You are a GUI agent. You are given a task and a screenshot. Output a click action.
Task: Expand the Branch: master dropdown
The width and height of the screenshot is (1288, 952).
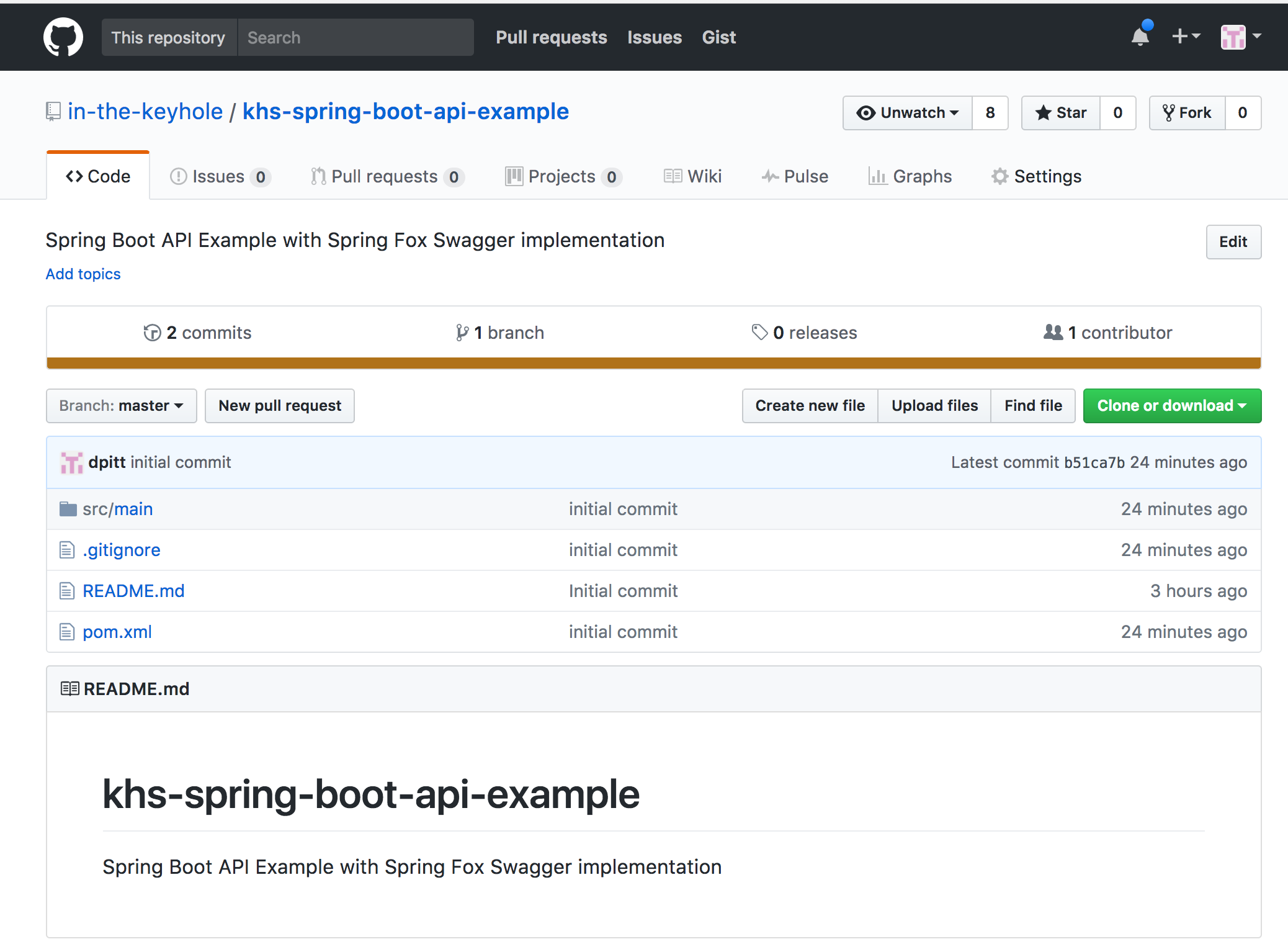click(x=122, y=406)
